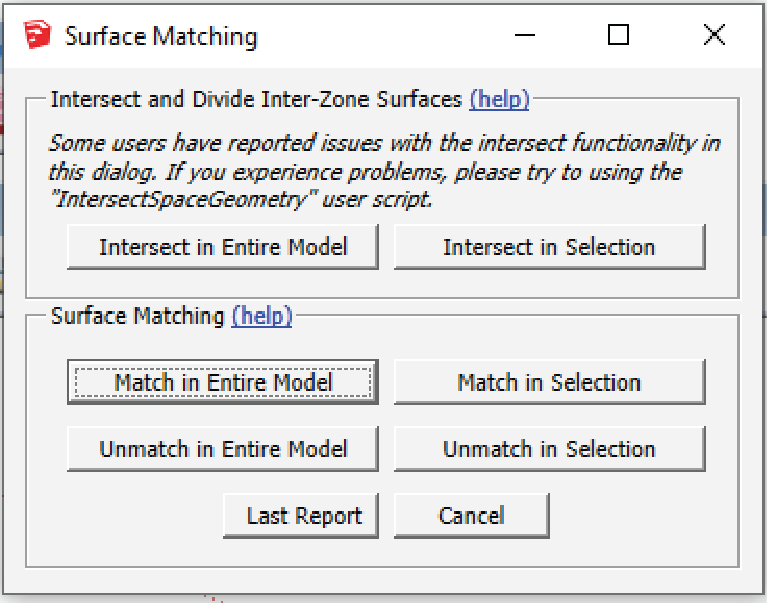Maximize the Surface Matching dialog window
767x603 pixels.
click(x=619, y=36)
